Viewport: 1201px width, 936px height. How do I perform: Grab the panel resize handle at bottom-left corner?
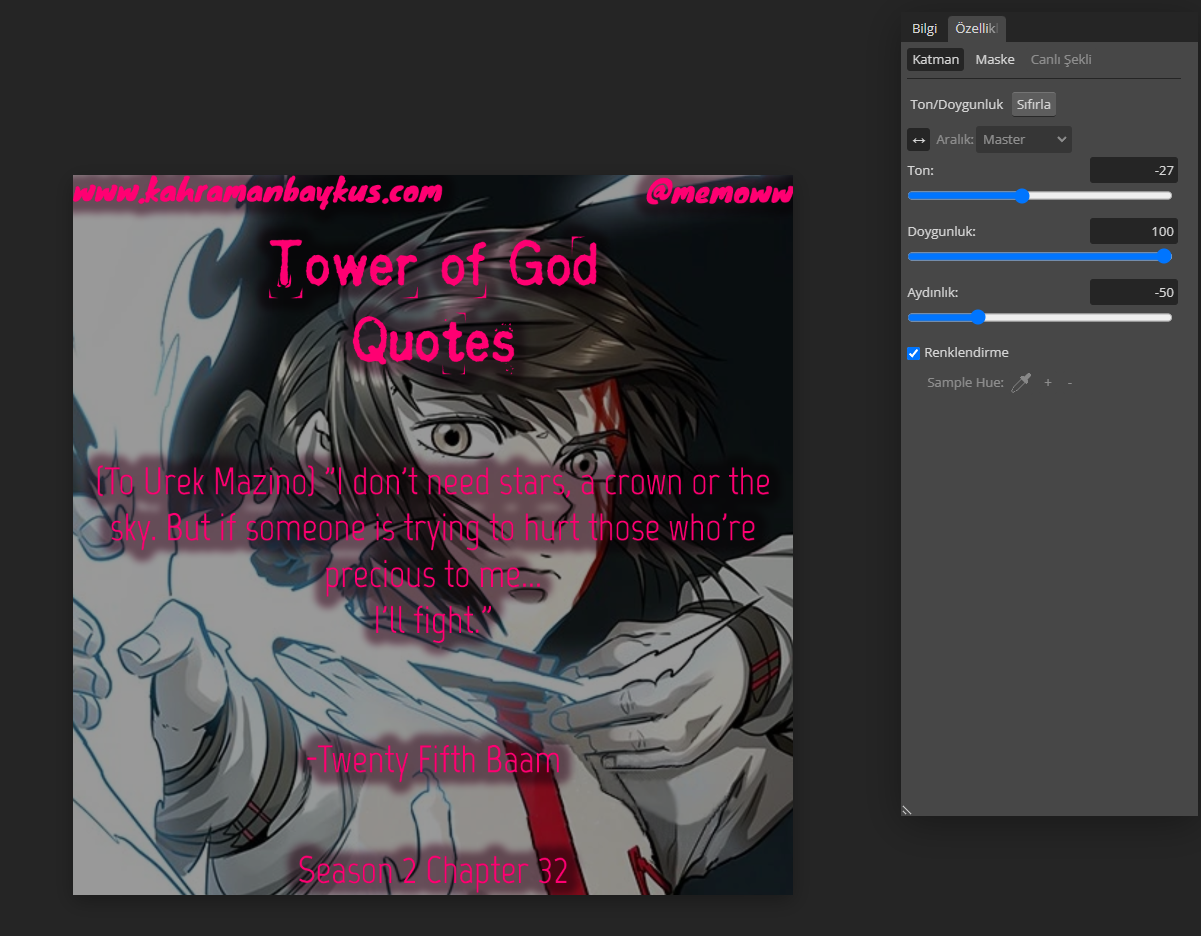(907, 810)
